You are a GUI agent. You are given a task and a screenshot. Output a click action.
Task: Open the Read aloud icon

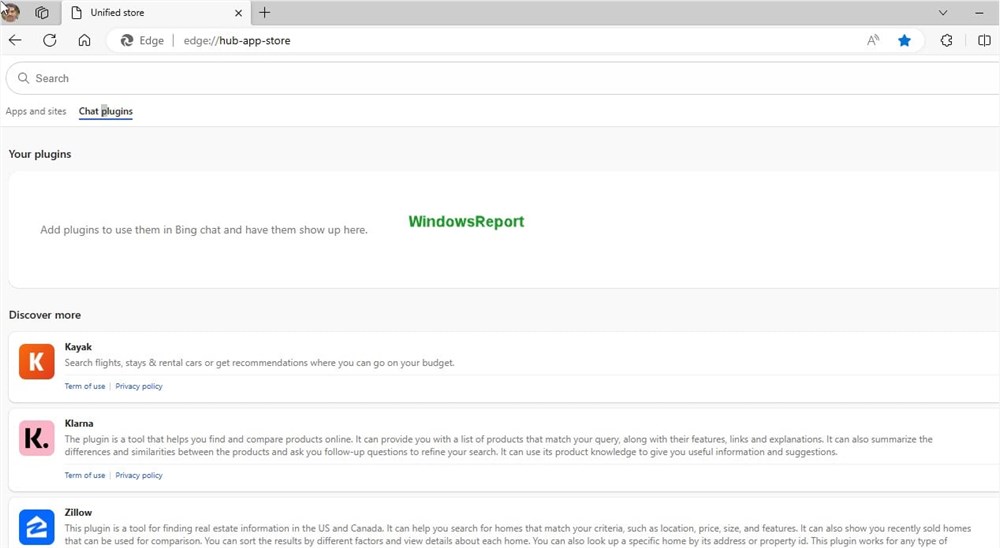coord(873,41)
